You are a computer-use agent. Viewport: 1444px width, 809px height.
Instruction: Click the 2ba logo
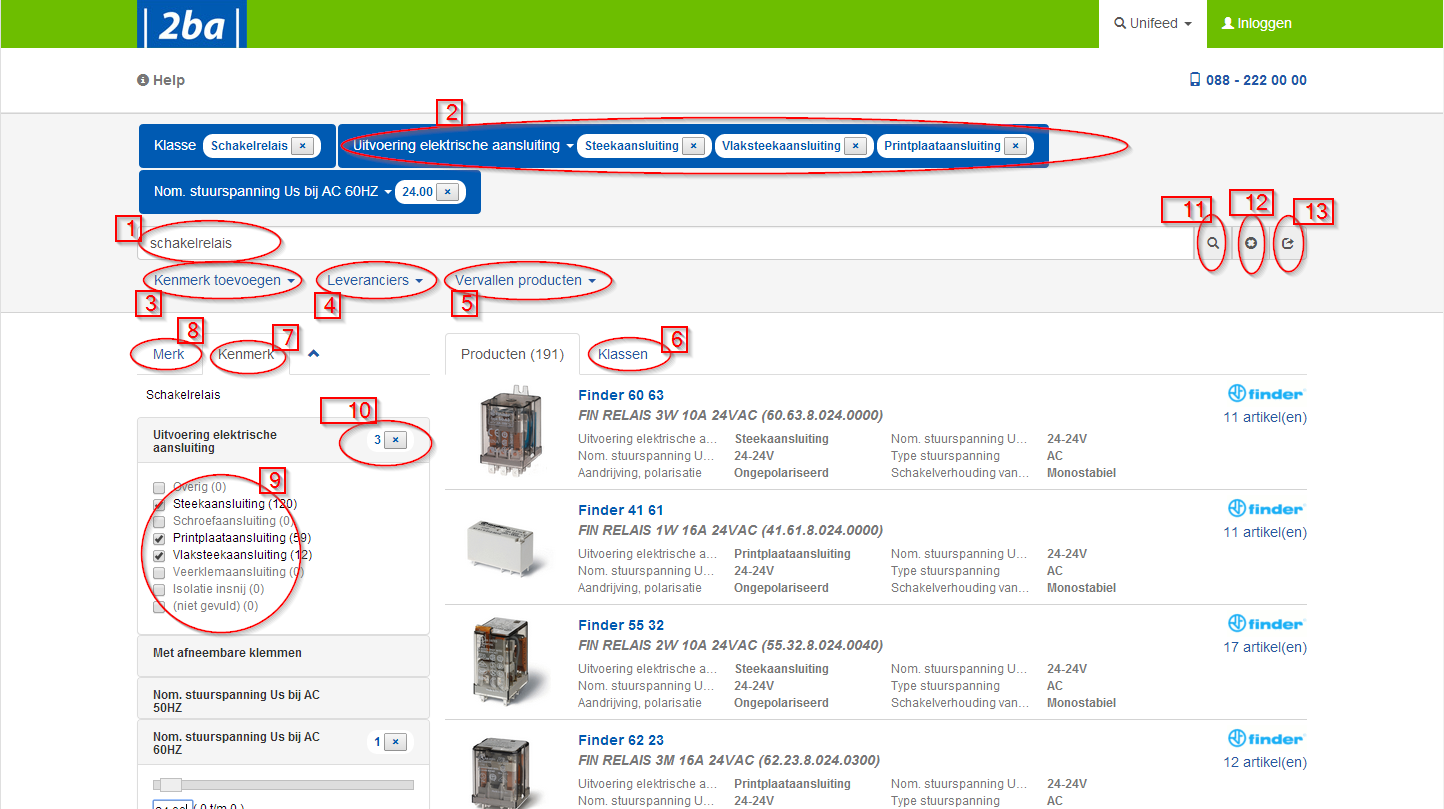192,24
